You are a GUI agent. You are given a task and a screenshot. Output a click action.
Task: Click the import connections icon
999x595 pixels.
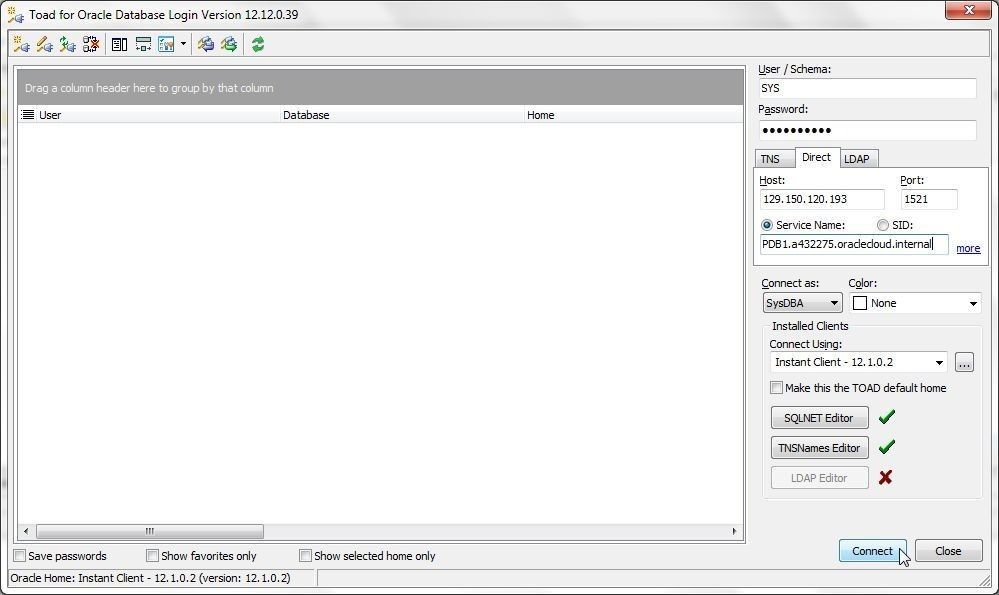pos(205,44)
